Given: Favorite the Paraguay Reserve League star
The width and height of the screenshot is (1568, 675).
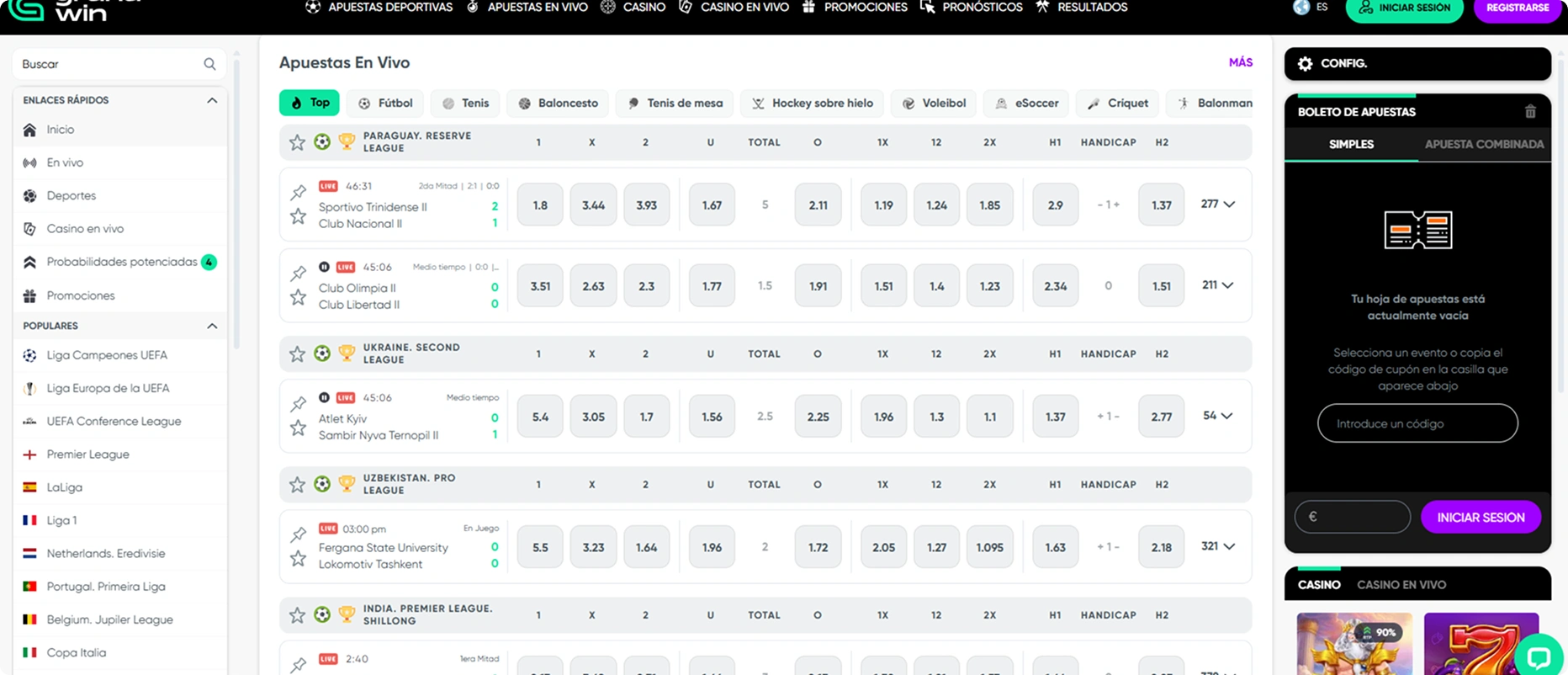Looking at the screenshot, I should click(297, 142).
